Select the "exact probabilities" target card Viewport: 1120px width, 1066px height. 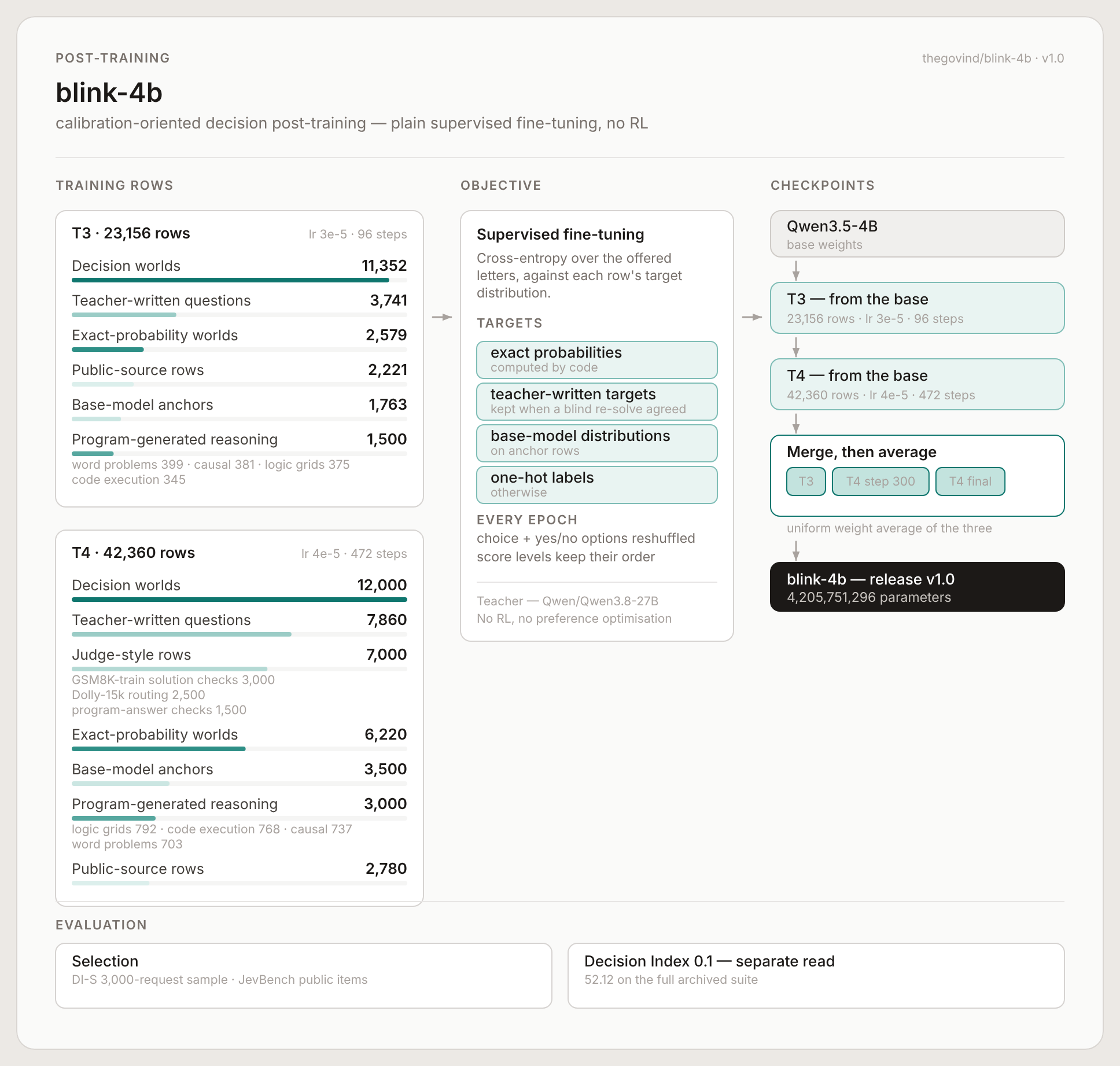[x=597, y=360]
